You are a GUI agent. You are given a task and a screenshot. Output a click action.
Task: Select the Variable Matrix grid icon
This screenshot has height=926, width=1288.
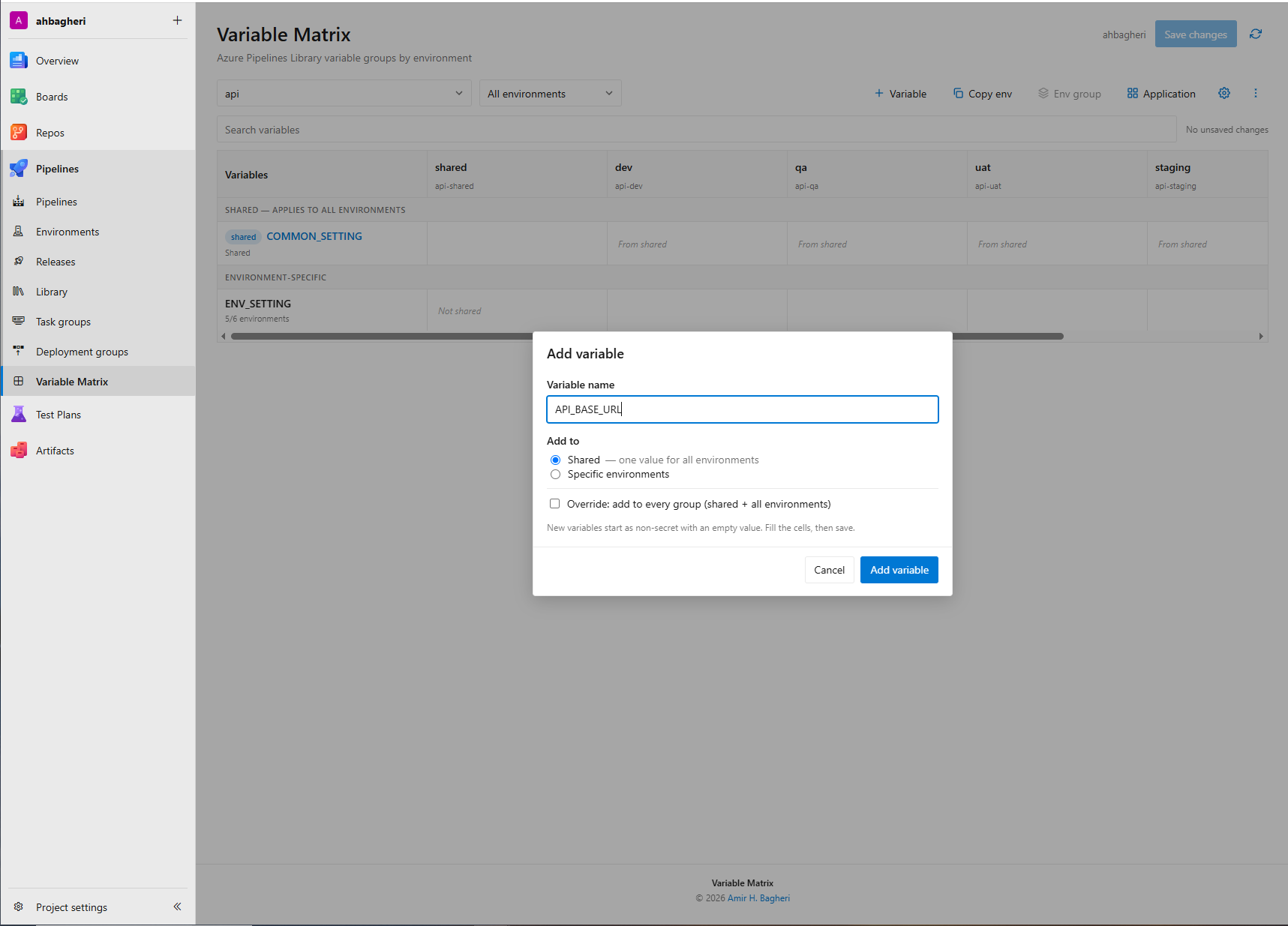coord(19,382)
